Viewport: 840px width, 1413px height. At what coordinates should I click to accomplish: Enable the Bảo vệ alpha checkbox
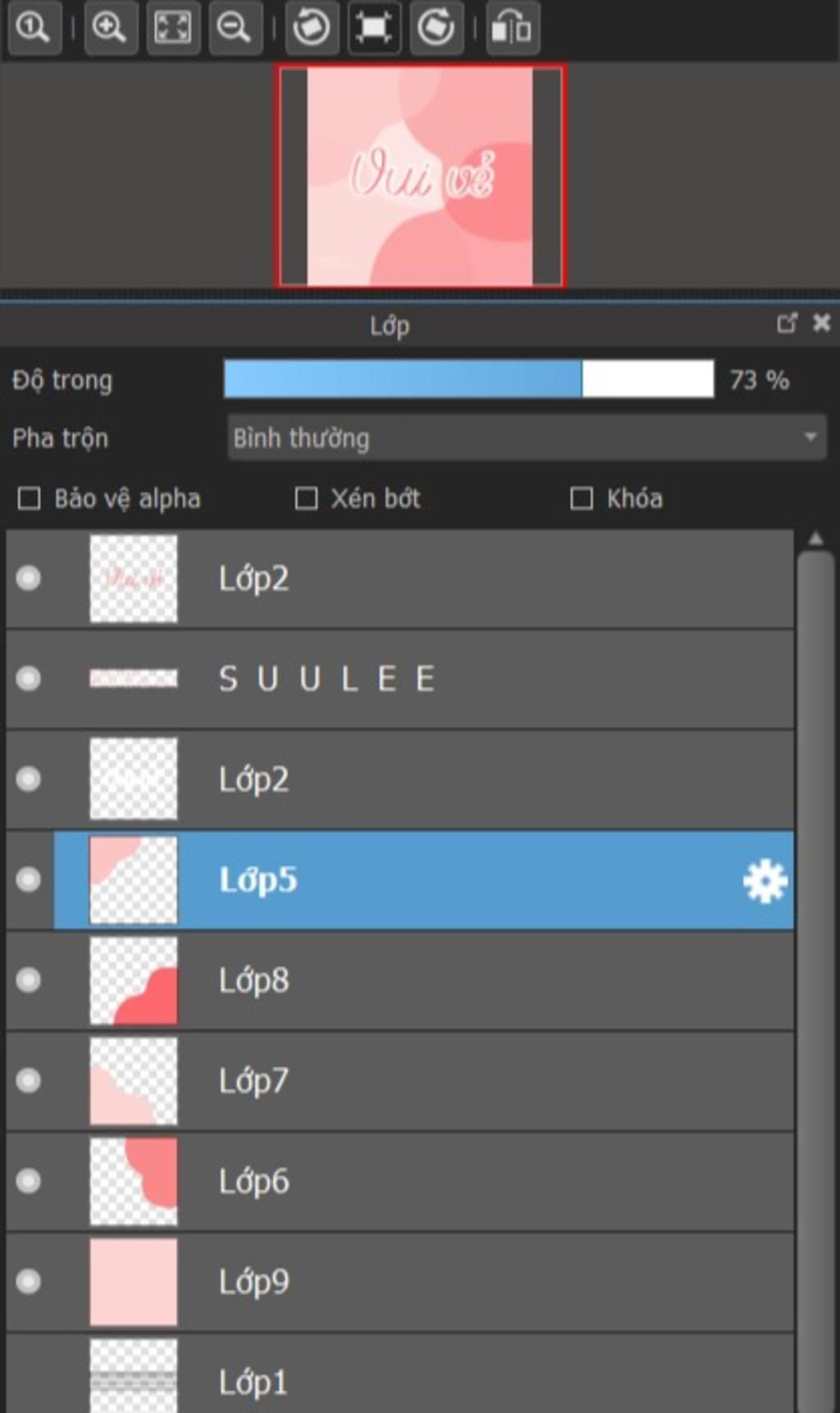(x=30, y=498)
